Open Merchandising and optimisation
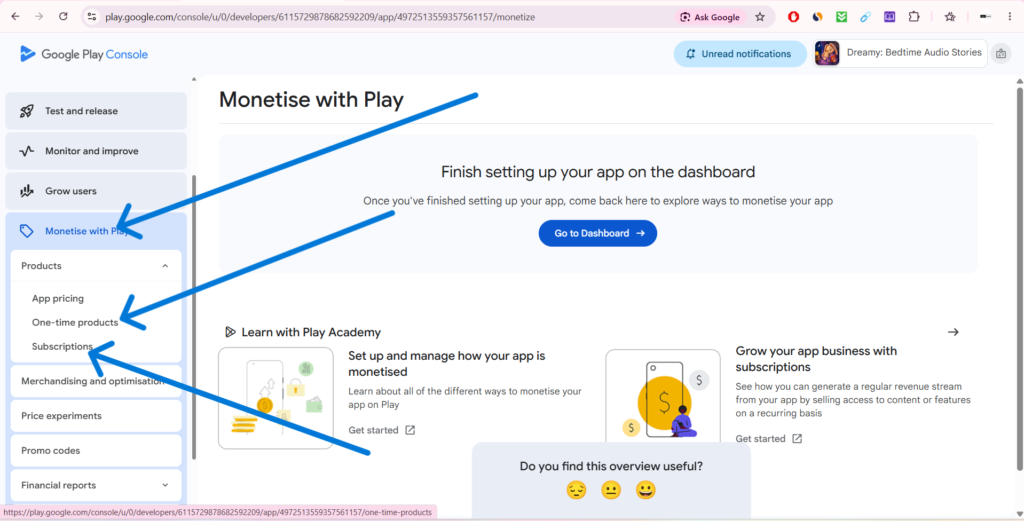The width and height of the screenshot is (1024, 521). pos(96,381)
